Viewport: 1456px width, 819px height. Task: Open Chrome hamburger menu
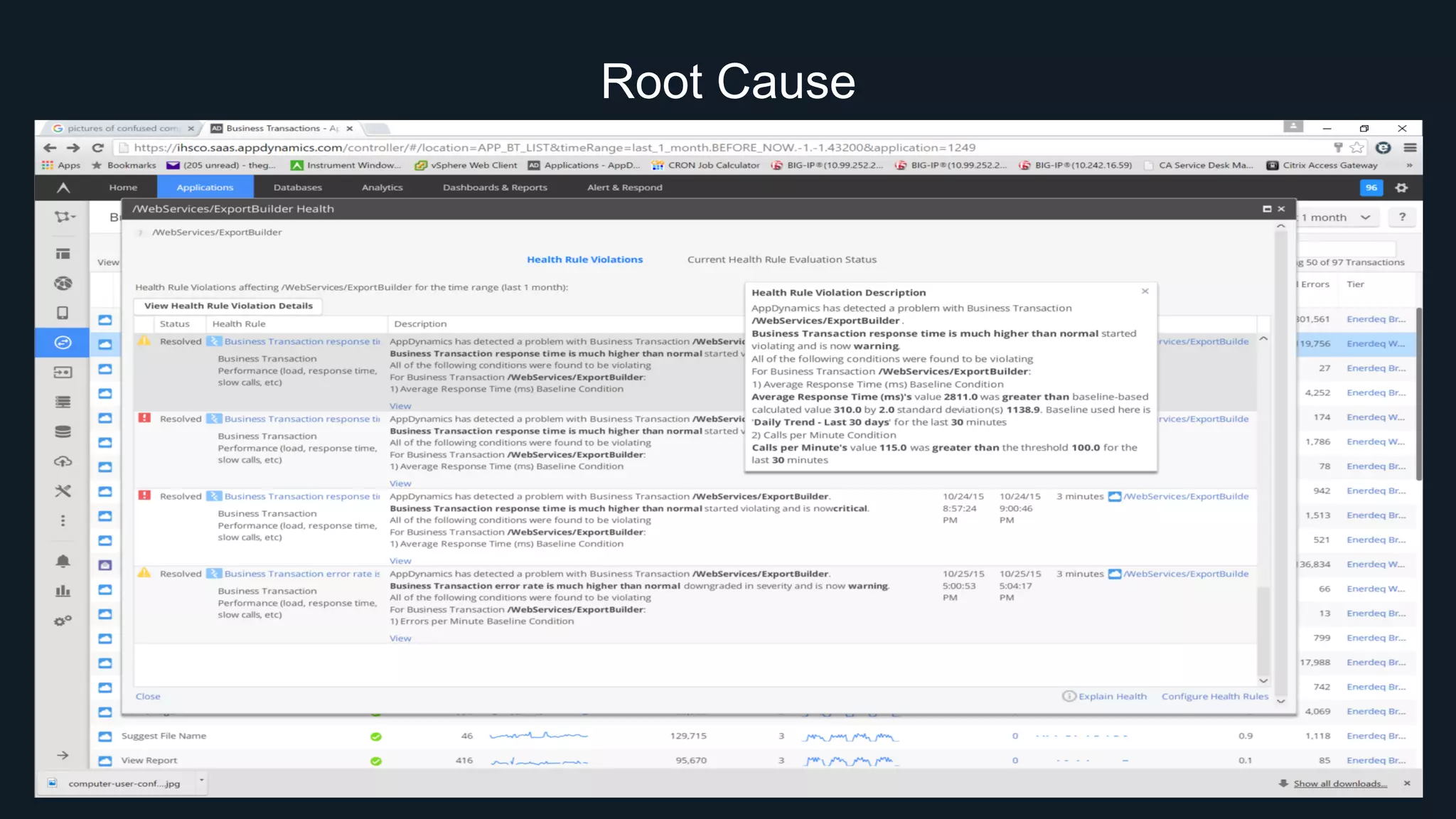(x=1410, y=148)
